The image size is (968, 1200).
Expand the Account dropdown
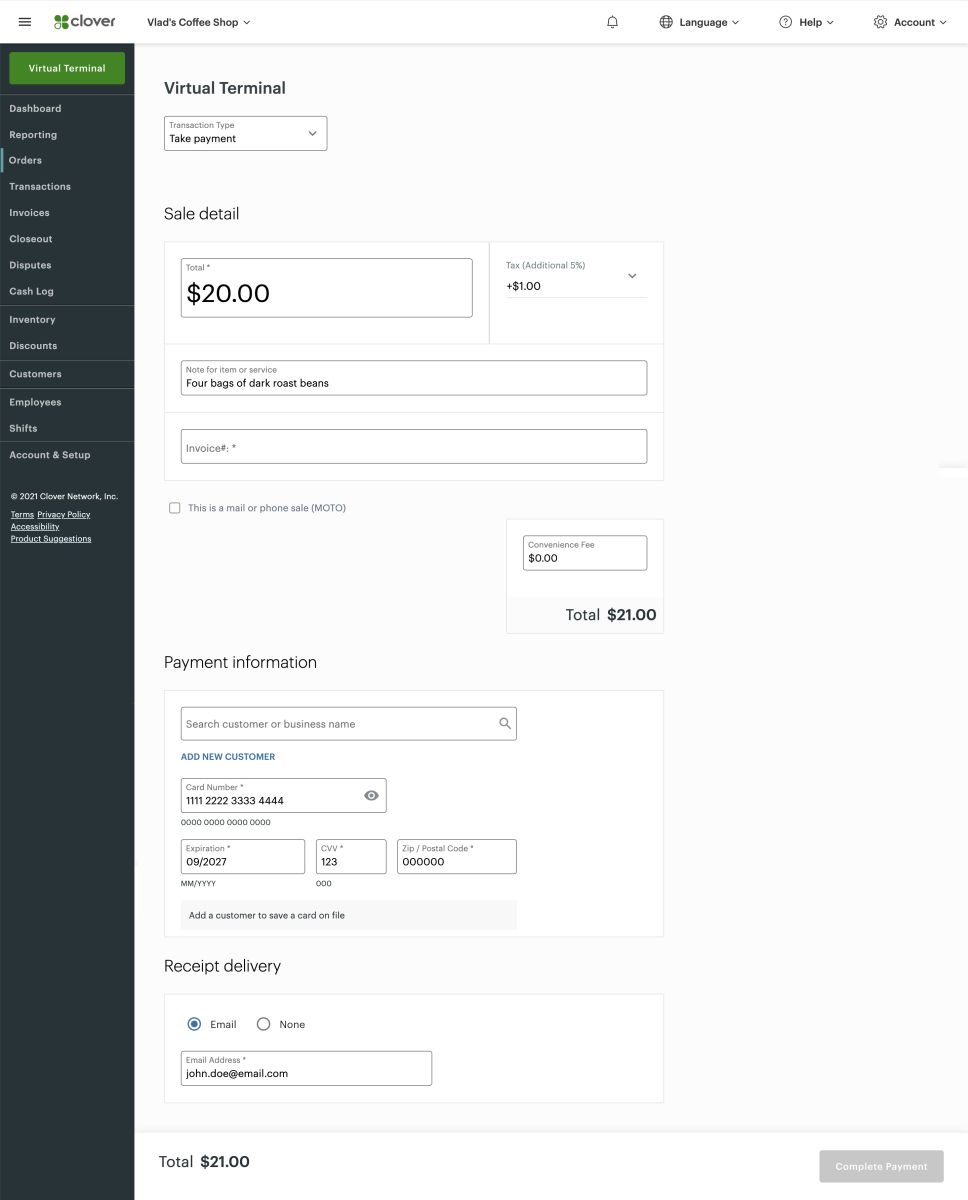[920, 22]
